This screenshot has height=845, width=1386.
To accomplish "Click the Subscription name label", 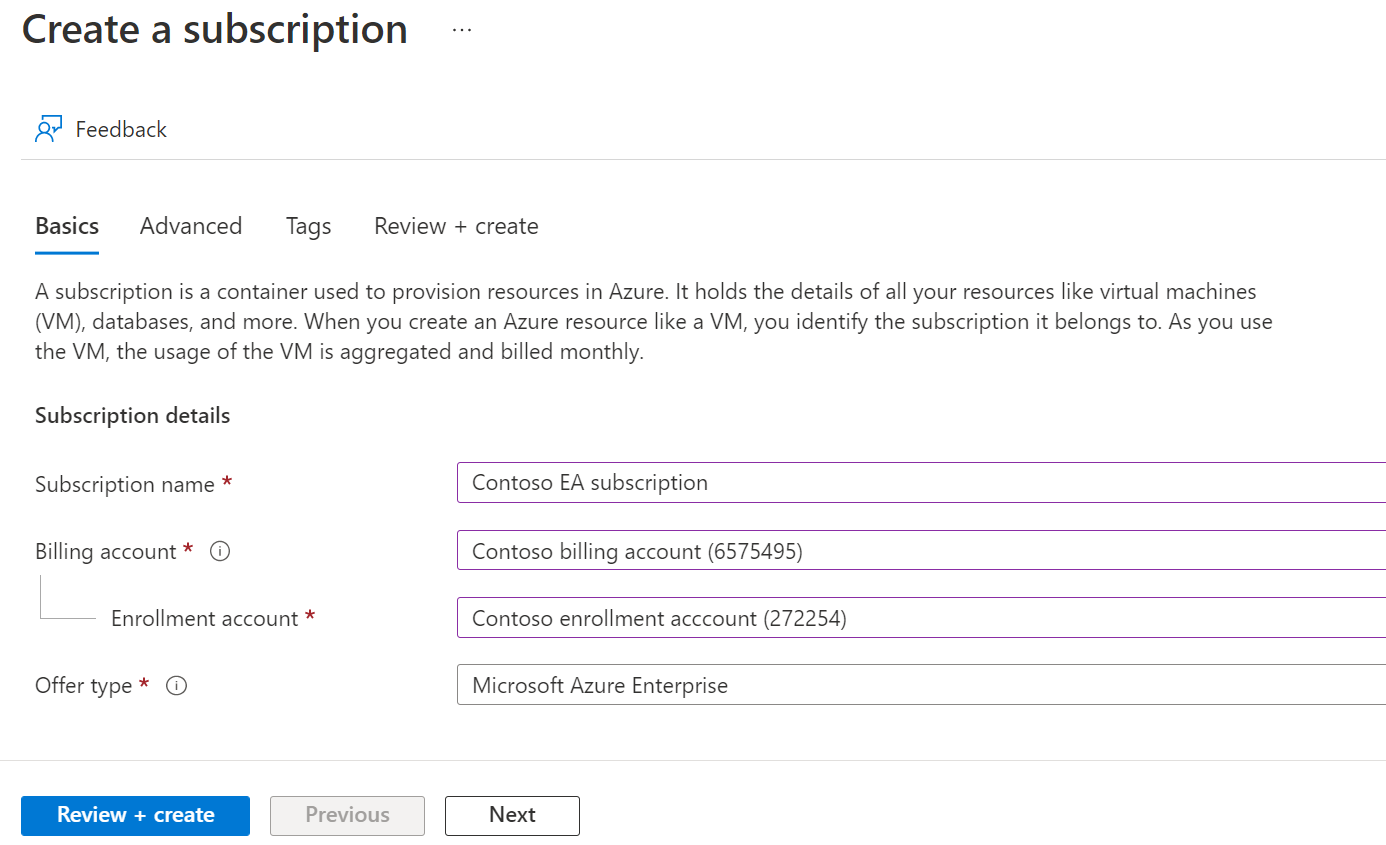I will click(125, 485).
